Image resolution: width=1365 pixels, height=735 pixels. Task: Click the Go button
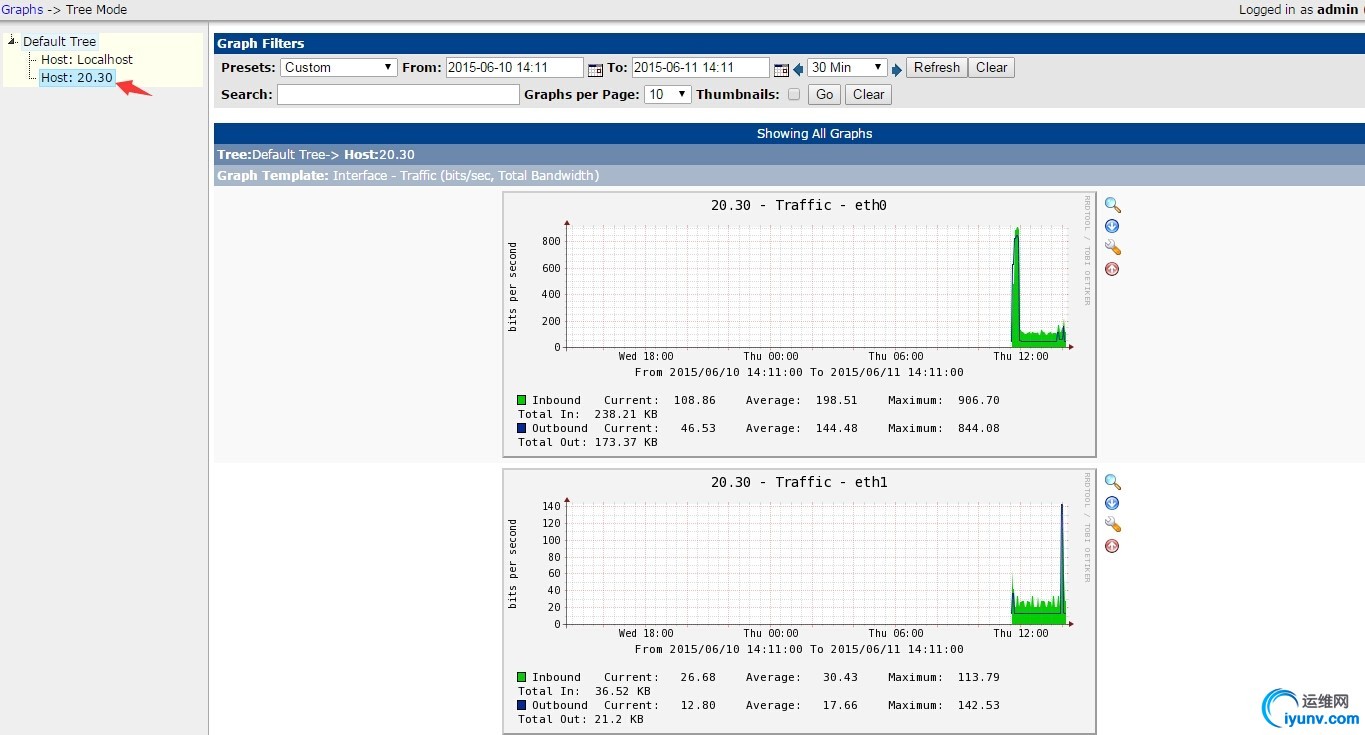coord(824,95)
